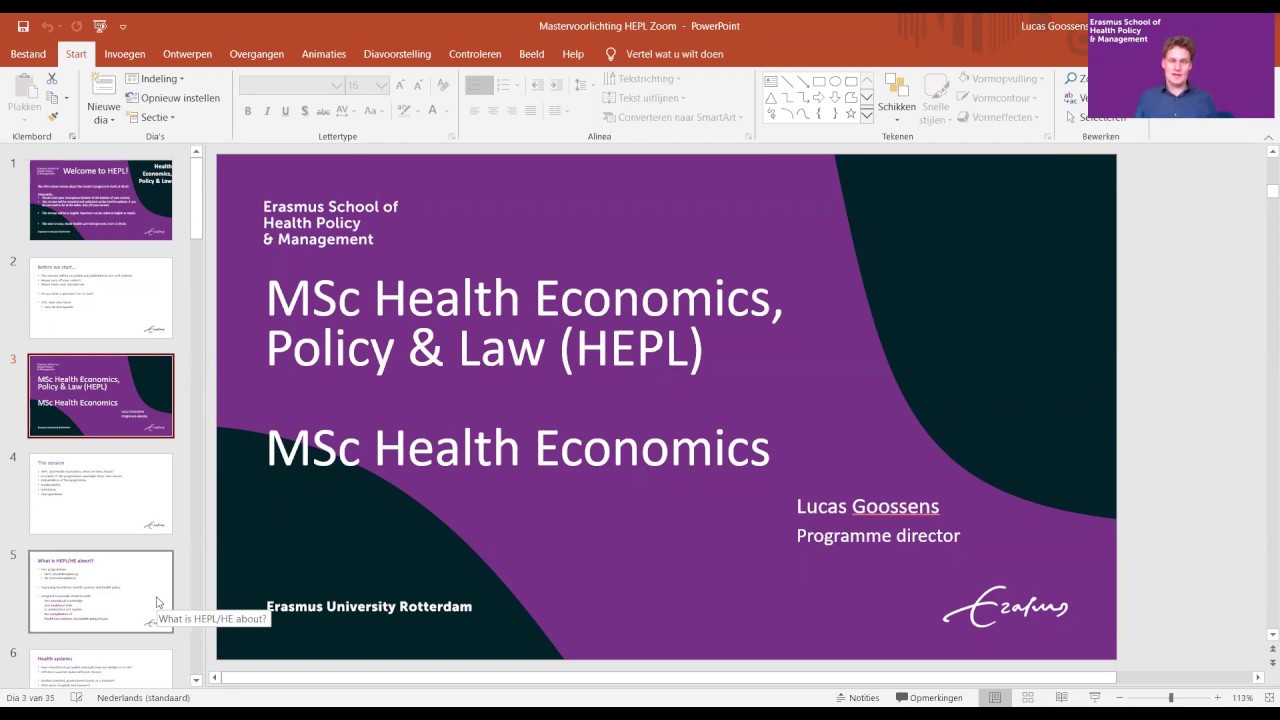
Task: Select the triangle shape in shapes gallery
Action: [x=771, y=98]
